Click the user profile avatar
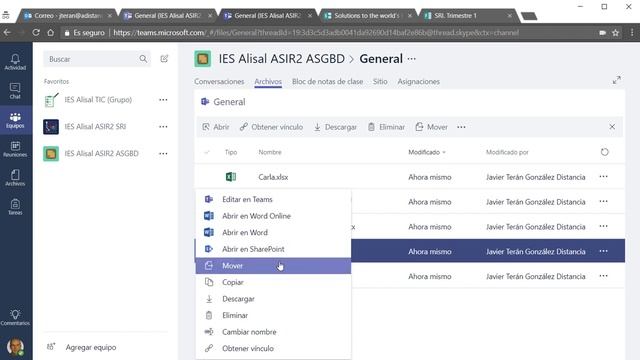640x360 pixels. pos(15,347)
